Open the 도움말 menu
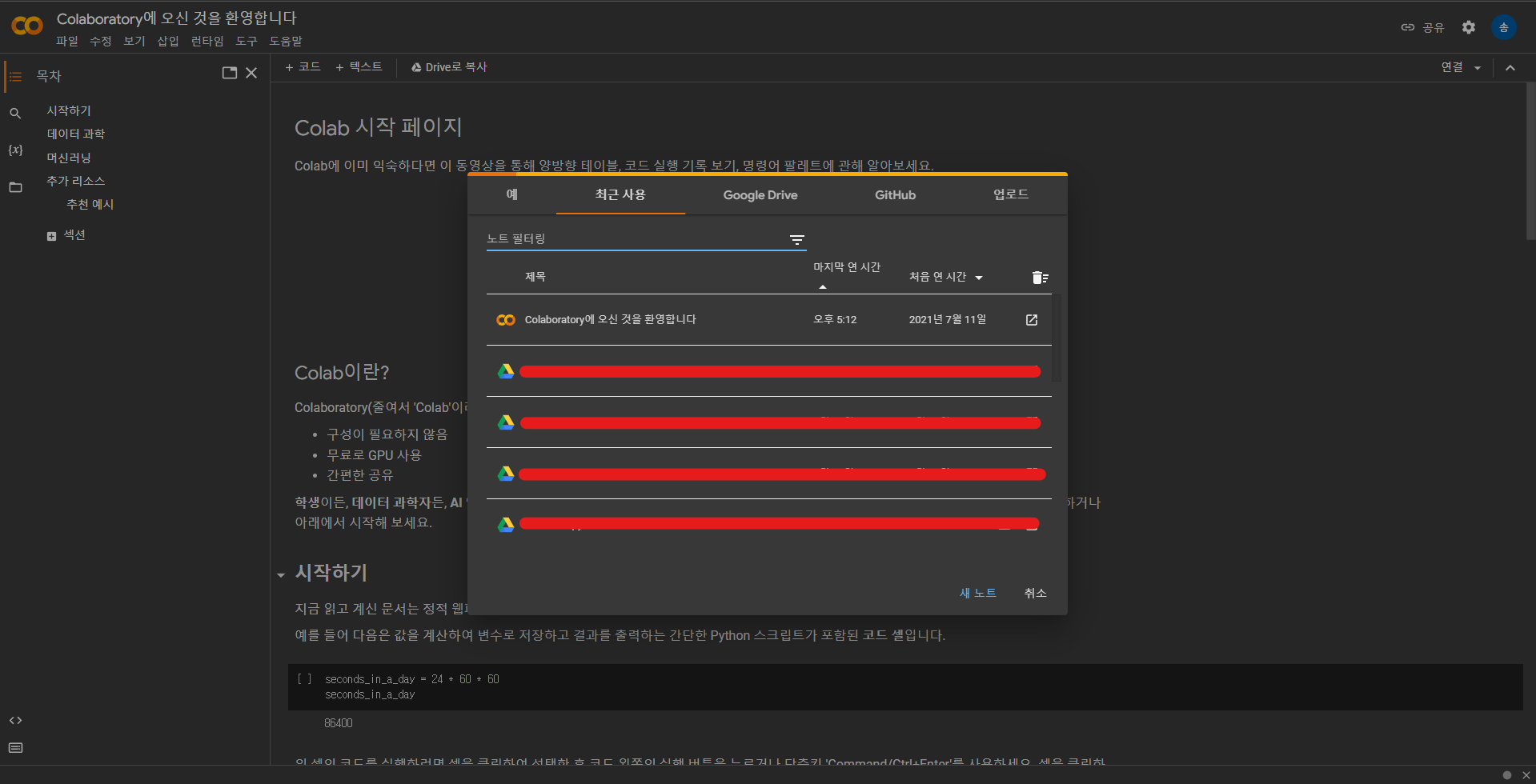The width and height of the screenshot is (1536, 784). point(286,41)
